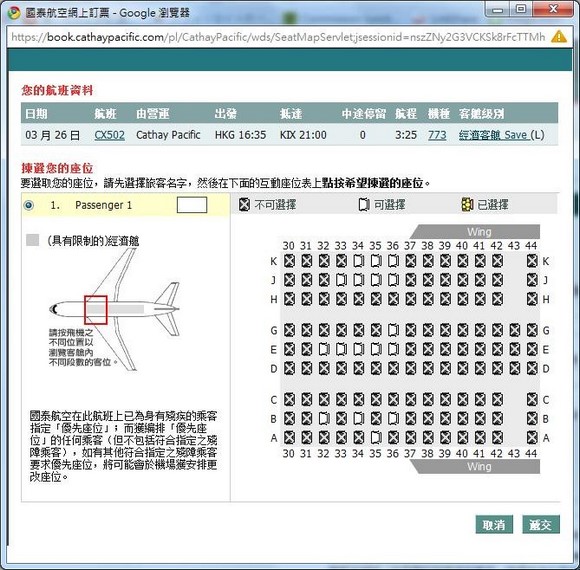Viewport: 580px width, 570px height.
Task: Select available seat 35A
Action: (x=376, y=437)
